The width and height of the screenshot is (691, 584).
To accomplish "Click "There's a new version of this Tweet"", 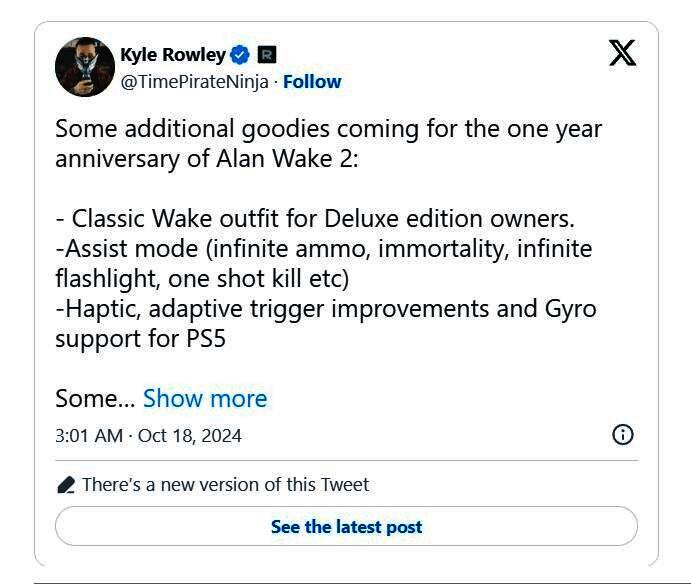I will 225,485.
